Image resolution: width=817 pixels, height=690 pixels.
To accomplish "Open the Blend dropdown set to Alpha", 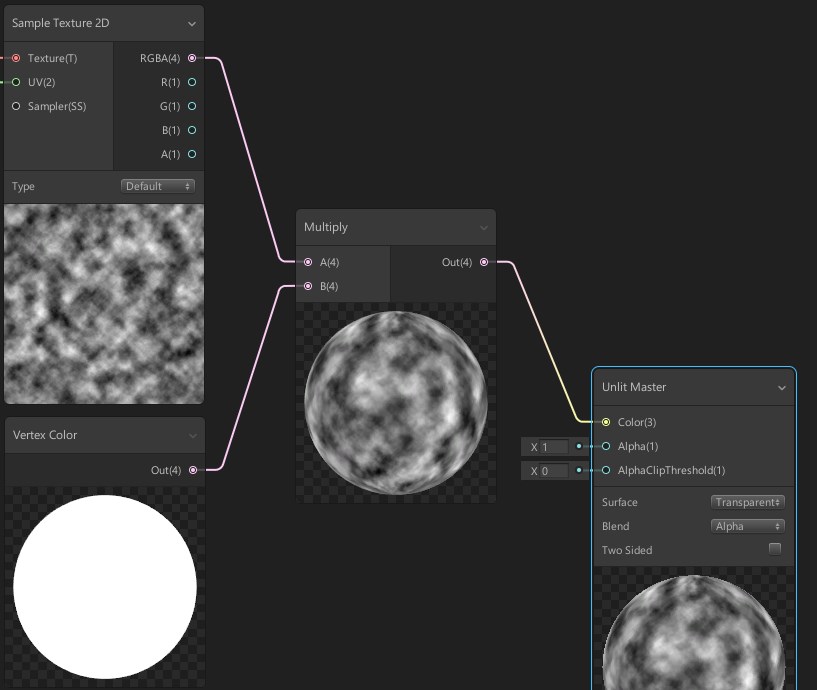I will tap(748, 526).
